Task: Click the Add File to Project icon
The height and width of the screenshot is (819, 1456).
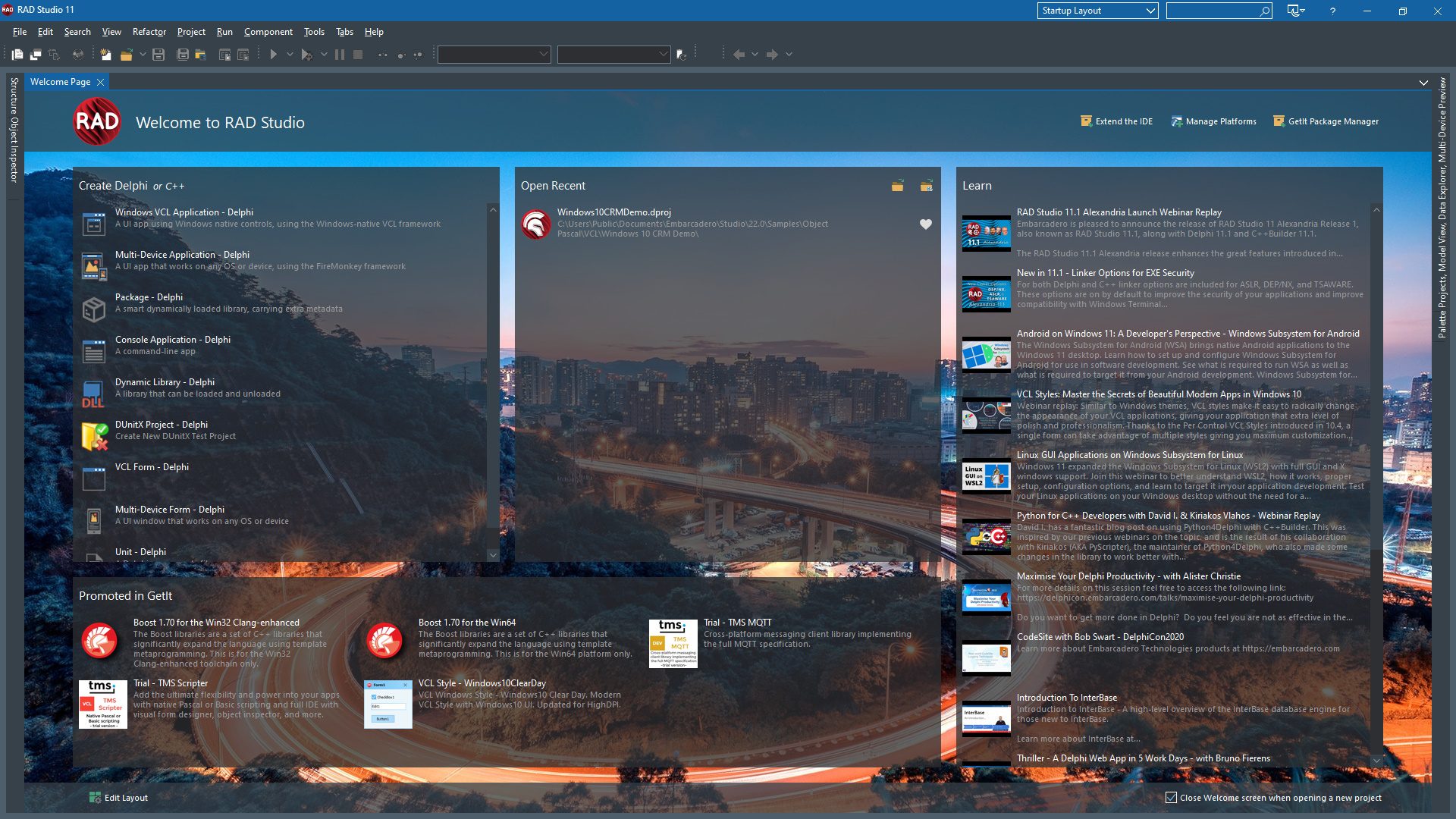Action: [224, 55]
